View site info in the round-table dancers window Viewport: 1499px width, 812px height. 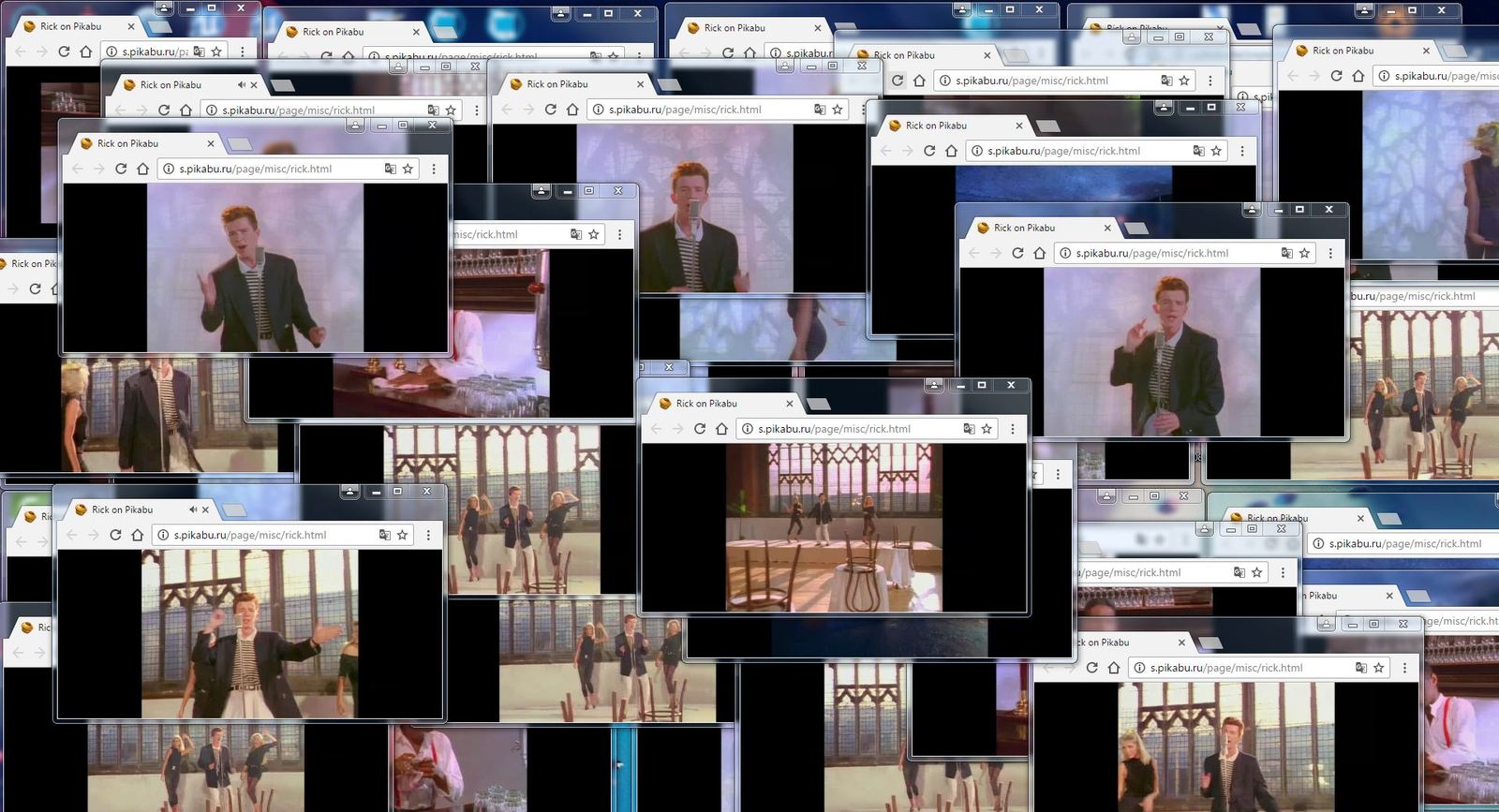click(748, 429)
